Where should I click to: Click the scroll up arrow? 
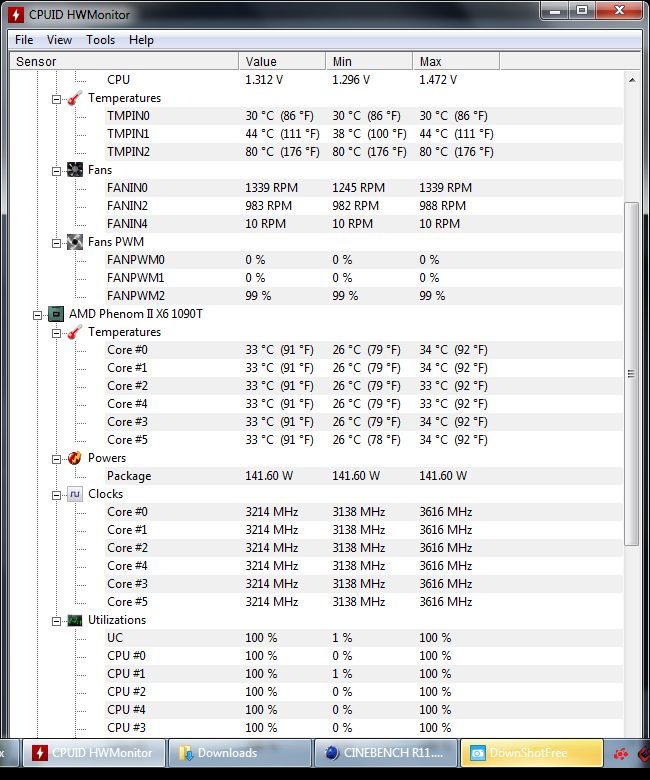(632, 80)
